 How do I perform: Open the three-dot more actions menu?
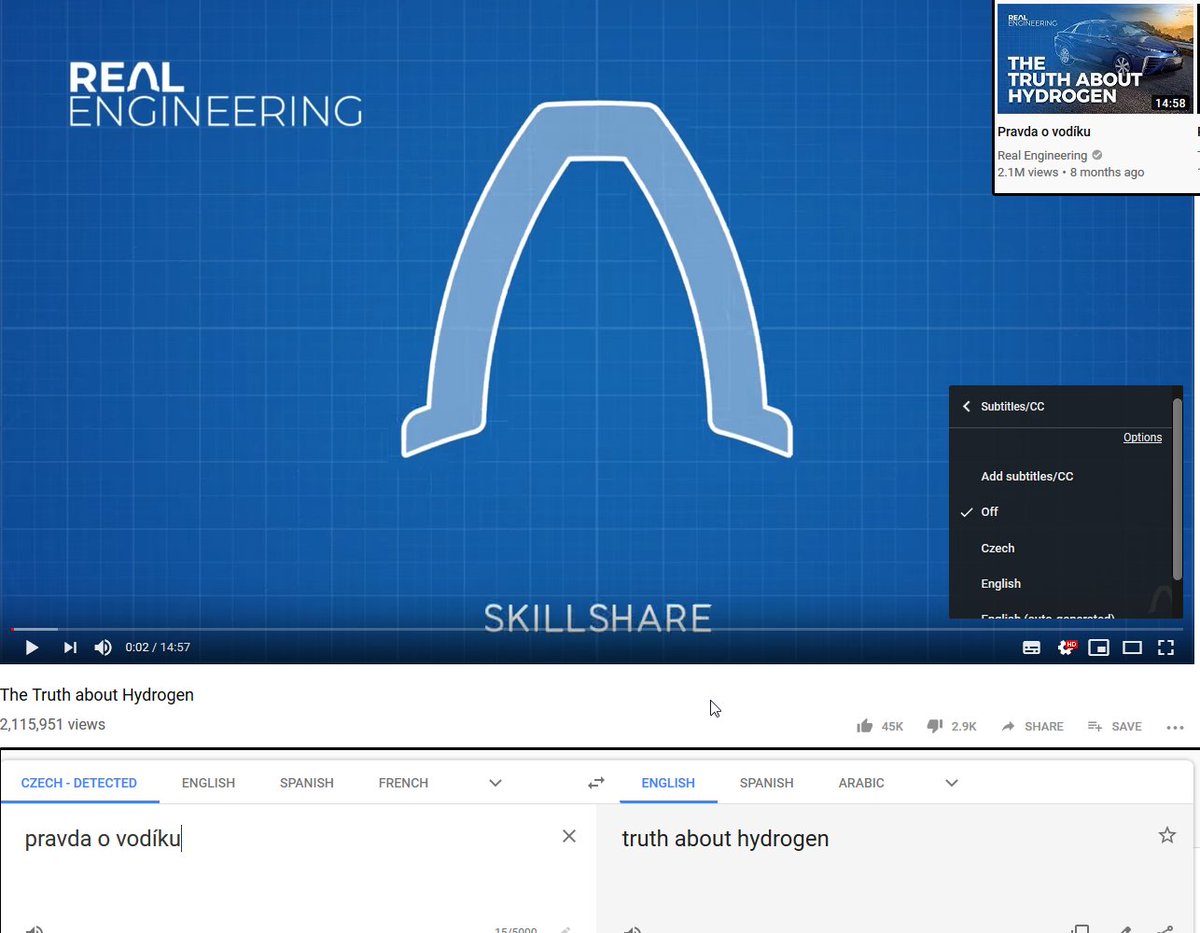pyautogui.click(x=1174, y=727)
